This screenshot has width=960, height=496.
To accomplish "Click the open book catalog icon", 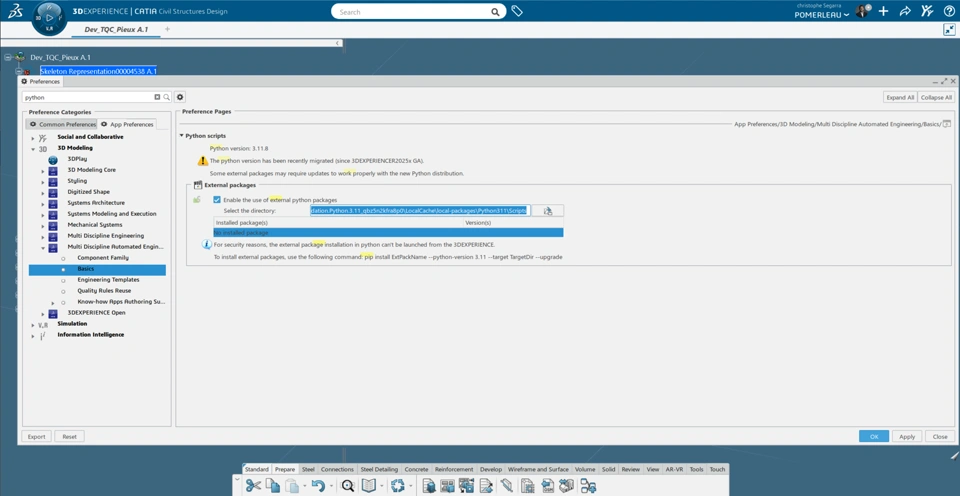I will coord(368,486).
